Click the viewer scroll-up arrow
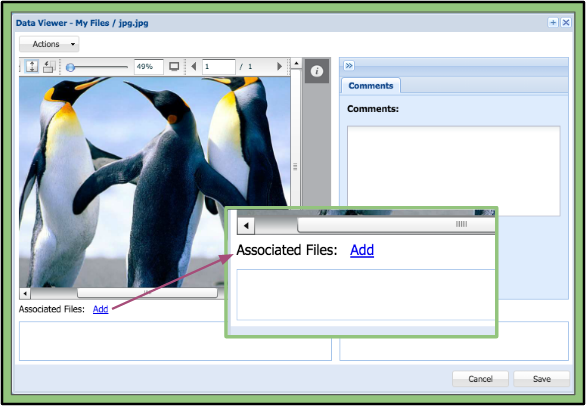 coord(296,63)
